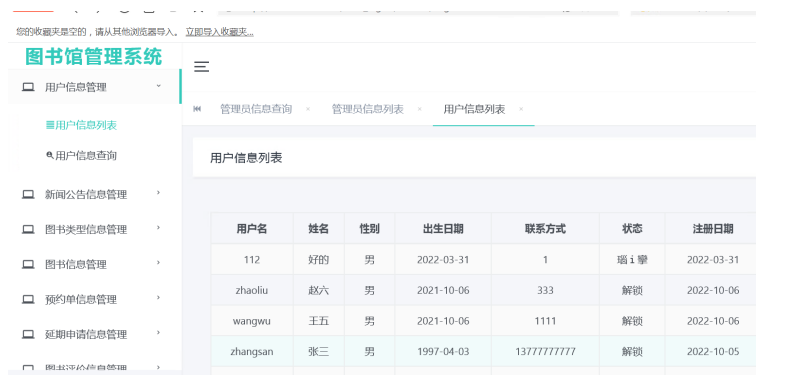This screenshot has height=377, width=796.
Task: Click the 出生日期 column header
Action: [x=443, y=229]
